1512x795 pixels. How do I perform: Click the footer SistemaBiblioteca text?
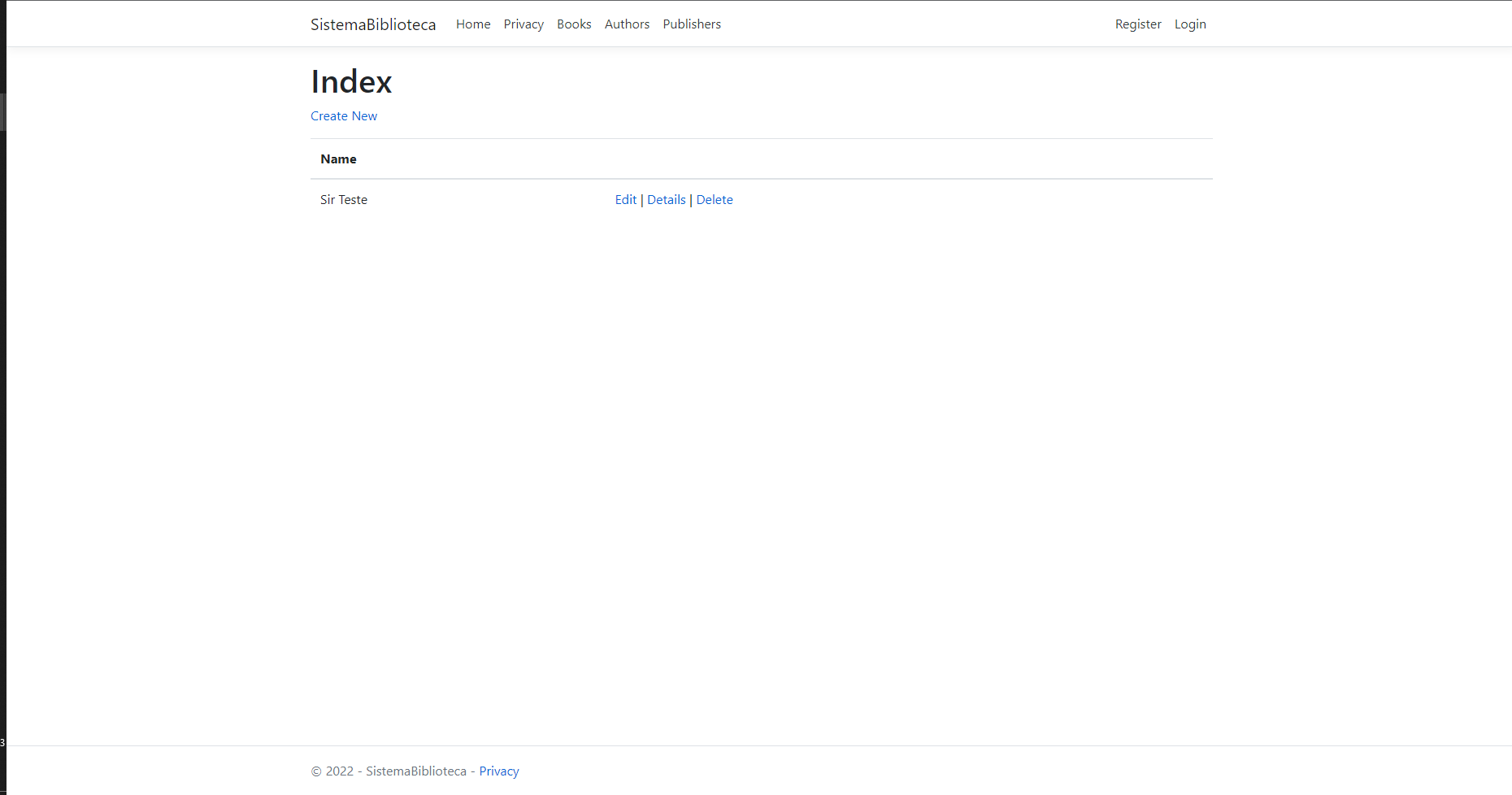click(x=415, y=771)
